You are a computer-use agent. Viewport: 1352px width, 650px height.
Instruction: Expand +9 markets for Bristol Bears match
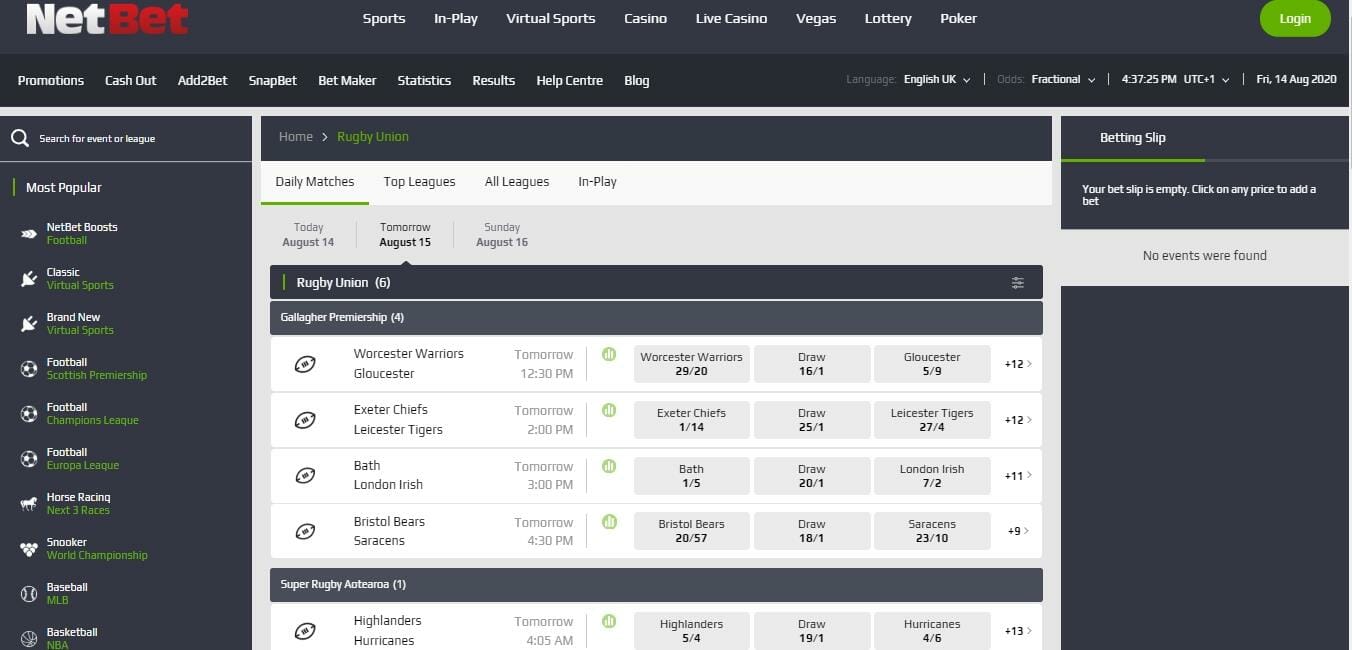(x=1017, y=532)
